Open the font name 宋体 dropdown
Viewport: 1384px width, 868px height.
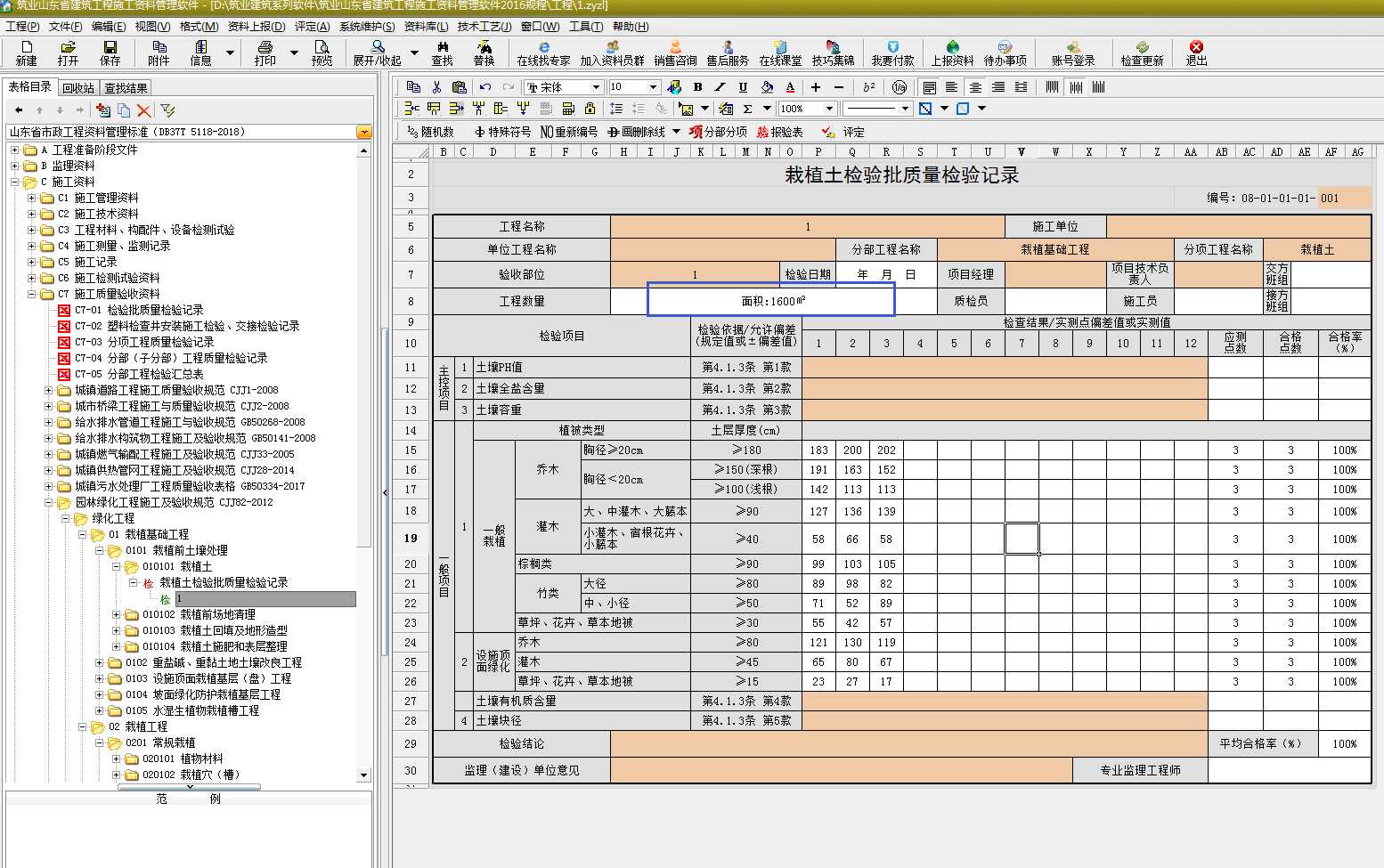tap(596, 86)
